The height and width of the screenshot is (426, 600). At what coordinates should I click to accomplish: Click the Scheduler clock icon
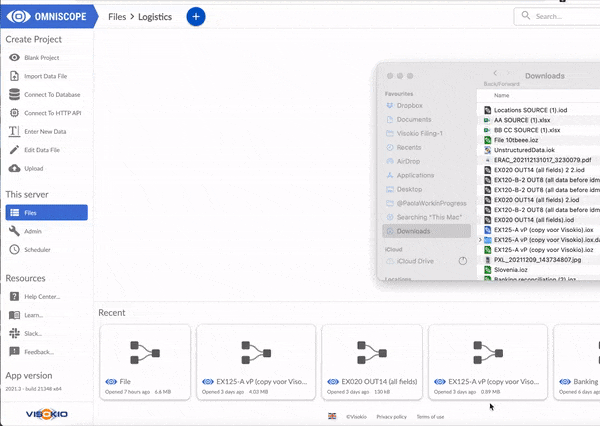coord(15,249)
